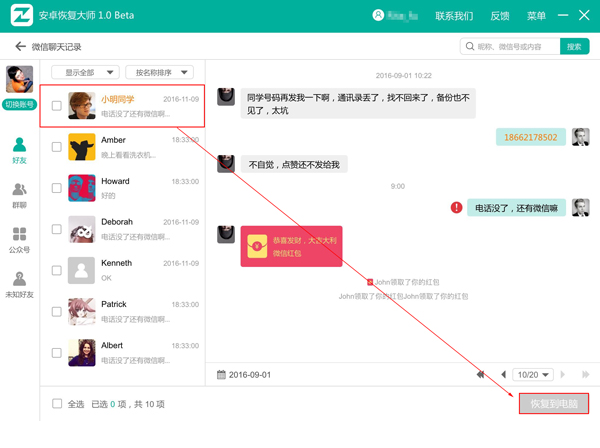
Task: Go to previous page with left arrow
Action: point(504,375)
